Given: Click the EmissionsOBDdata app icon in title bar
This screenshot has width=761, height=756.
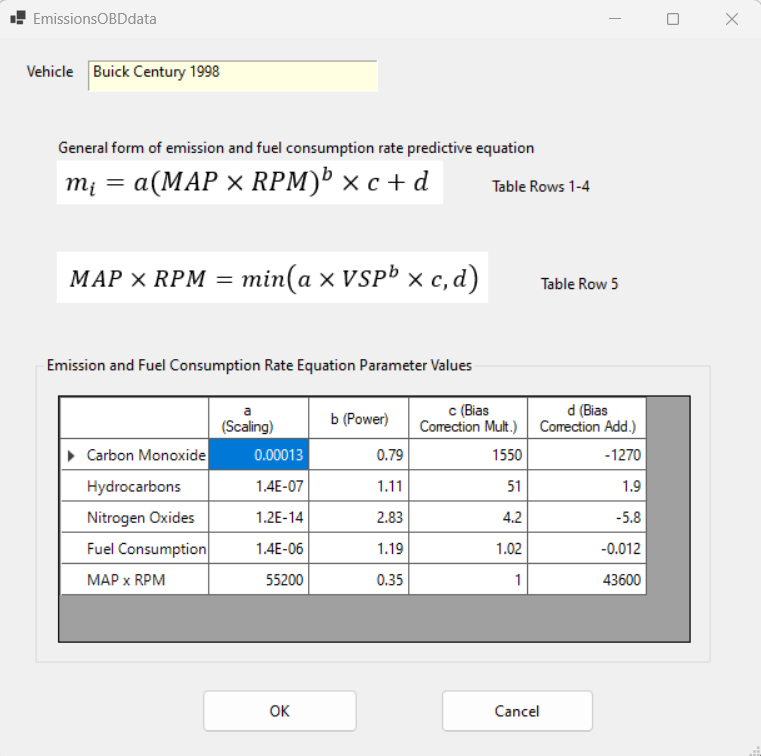Looking at the screenshot, I should (18, 18).
